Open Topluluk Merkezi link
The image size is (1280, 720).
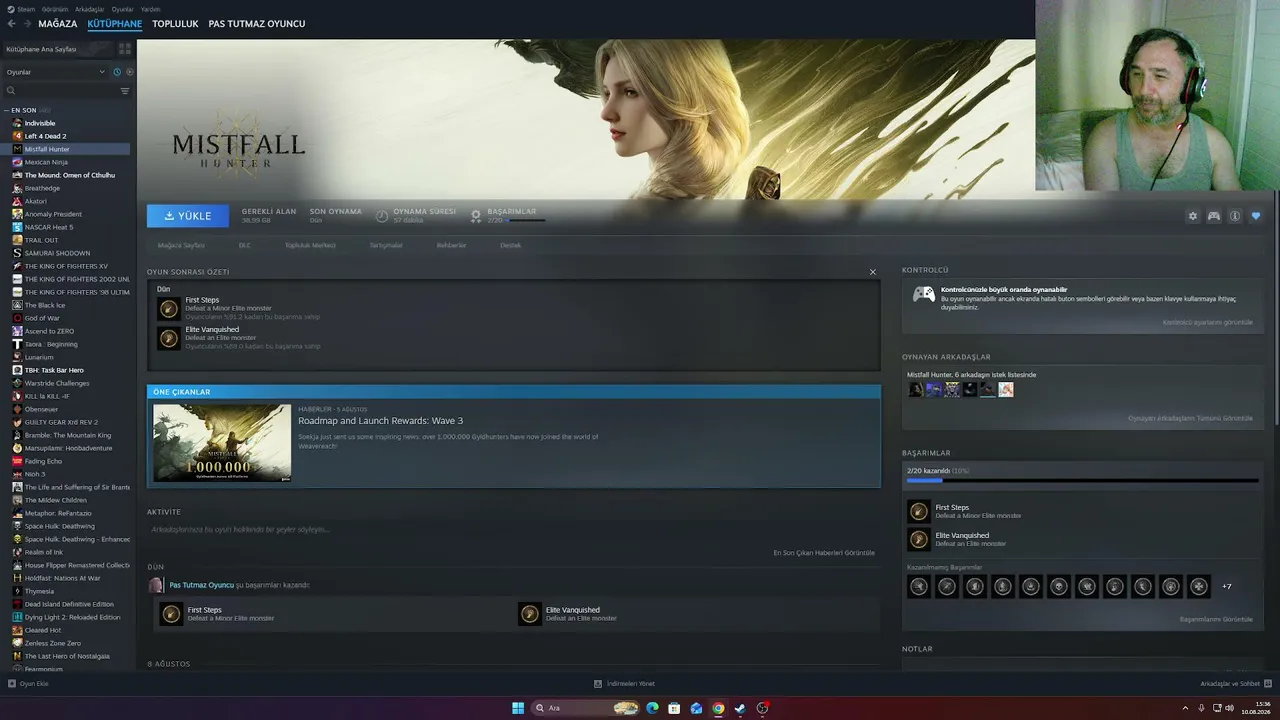tap(310, 245)
